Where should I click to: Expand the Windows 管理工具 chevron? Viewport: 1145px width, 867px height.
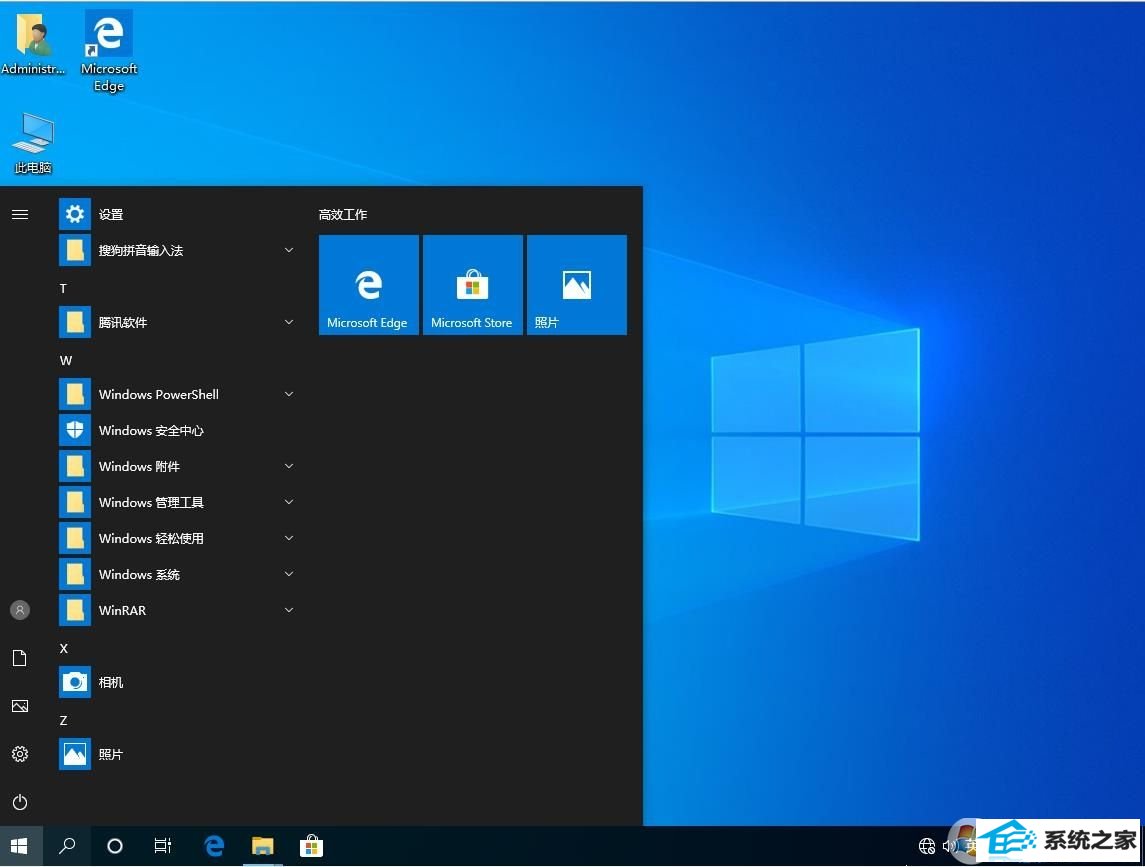click(289, 503)
